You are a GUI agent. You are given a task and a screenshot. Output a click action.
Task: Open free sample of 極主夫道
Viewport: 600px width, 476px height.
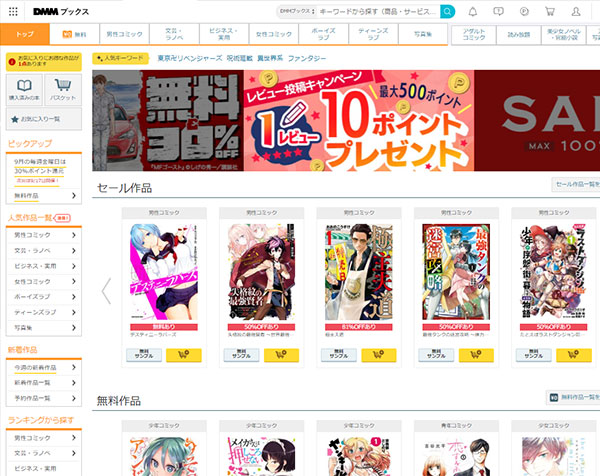coord(339,355)
